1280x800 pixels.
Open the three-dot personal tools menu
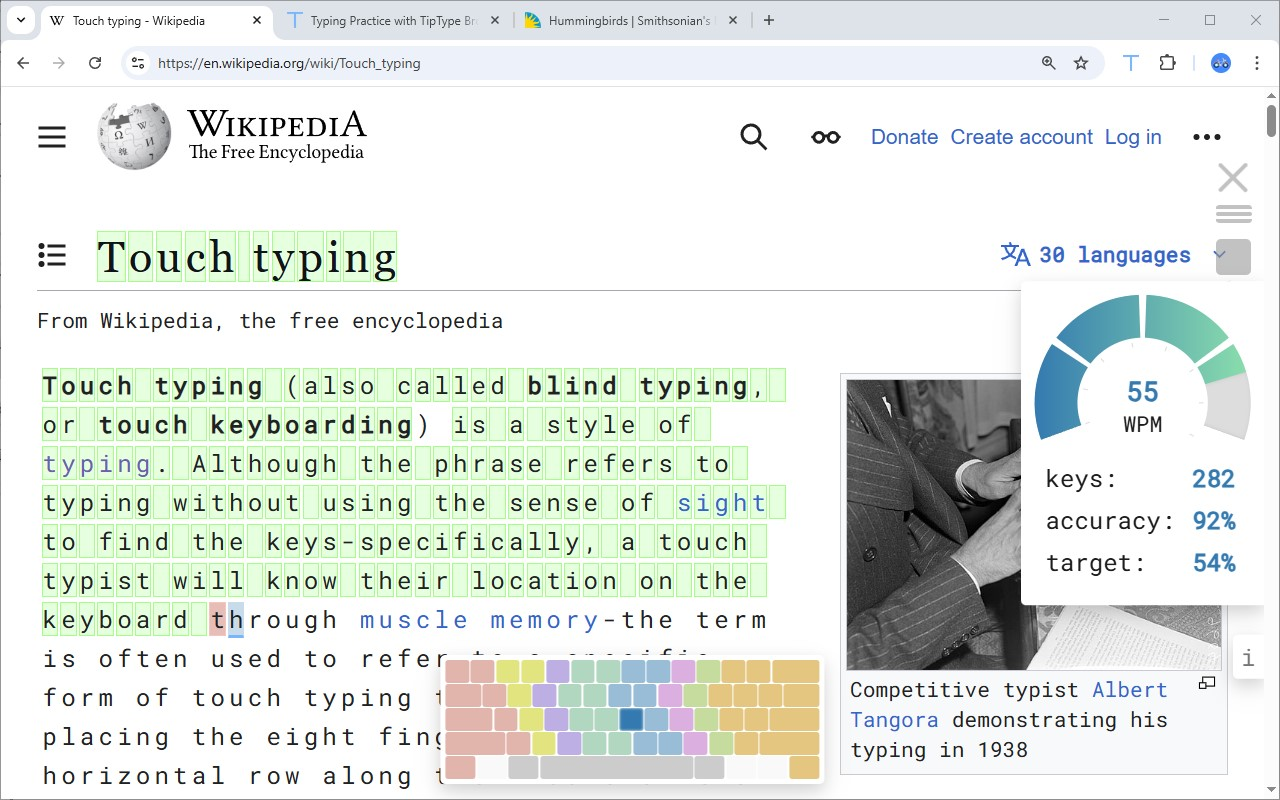pyautogui.click(x=1207, y=137)
